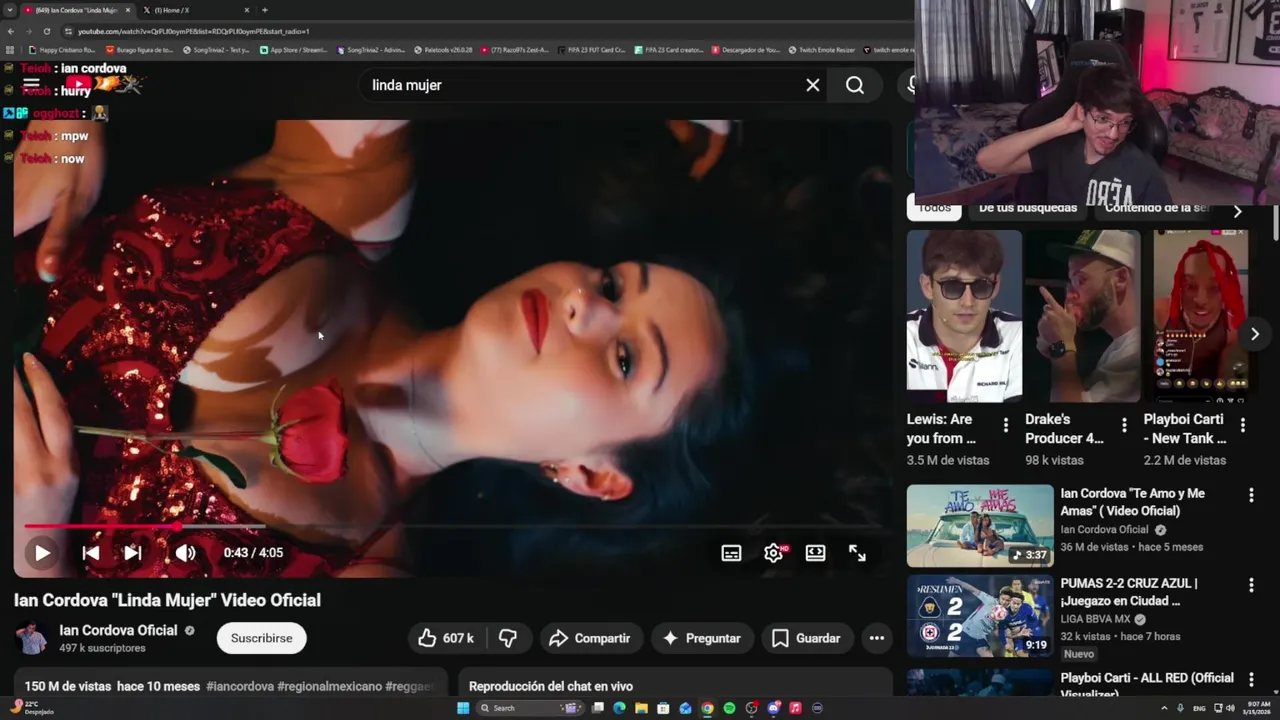Select the 'De tus búsquedas' filter chip

tap(1028, 209)
